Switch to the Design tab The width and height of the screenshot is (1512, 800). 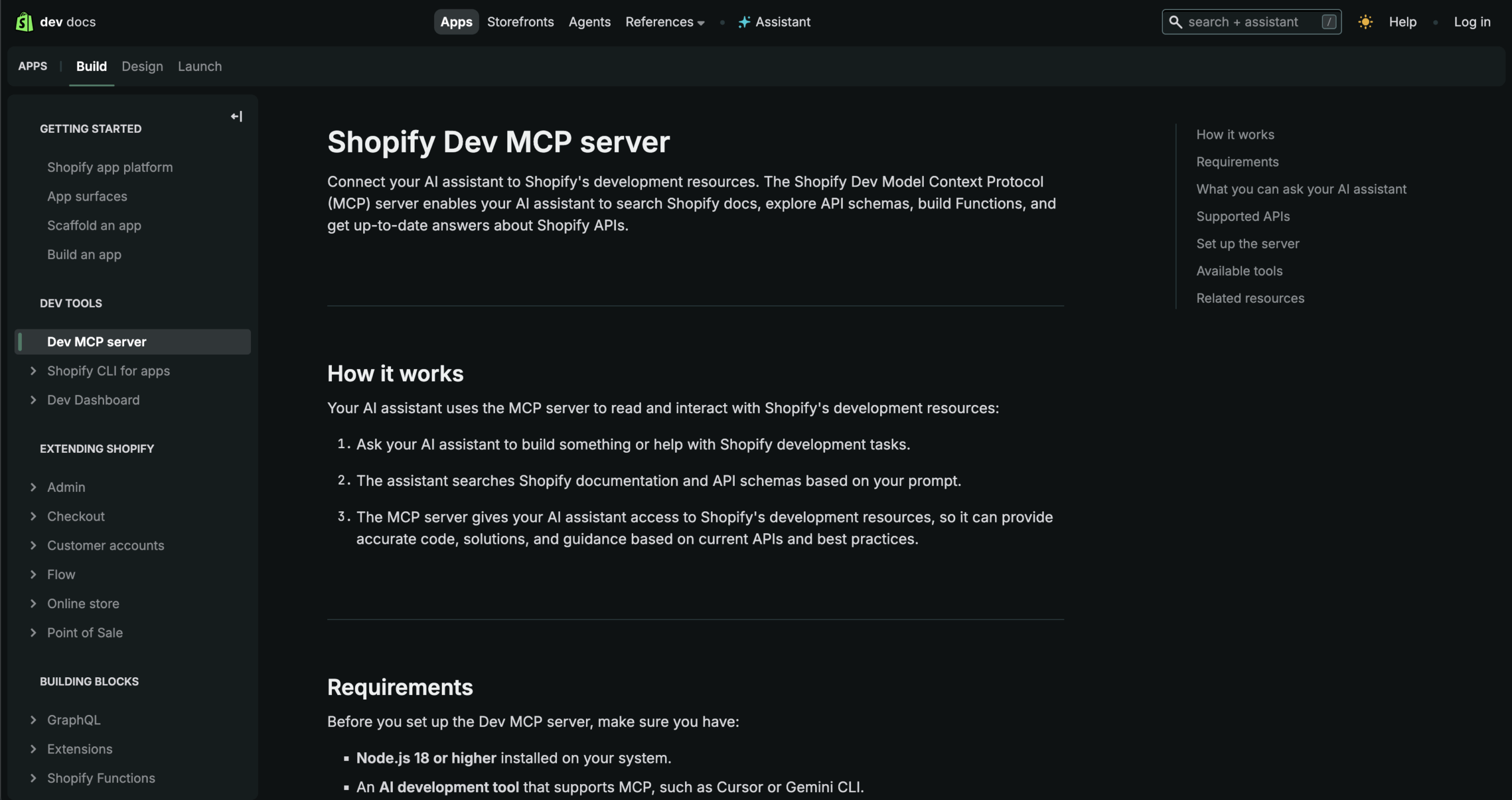click(142, 66)
